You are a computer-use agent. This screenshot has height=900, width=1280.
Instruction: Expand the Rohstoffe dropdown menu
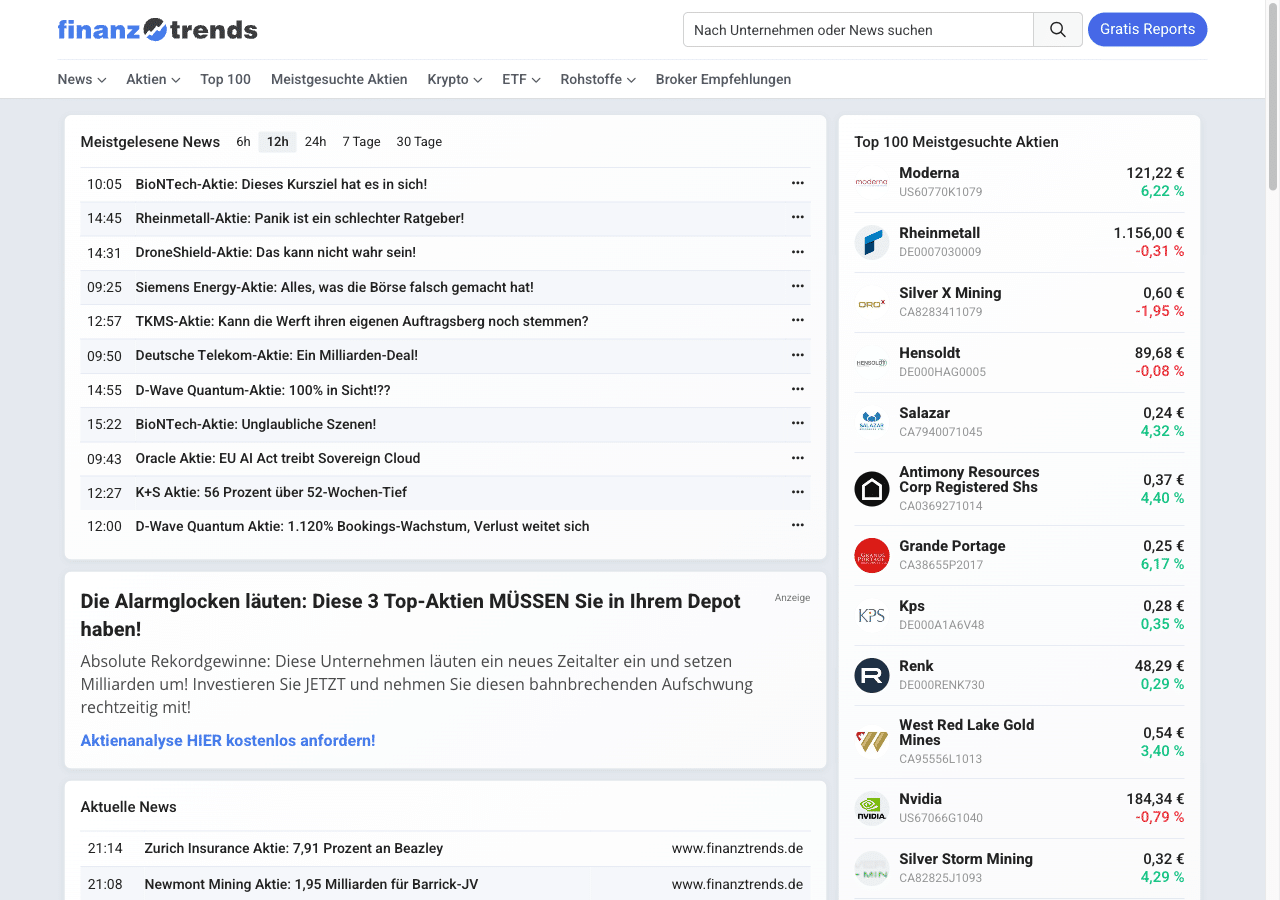click(598, 79)
